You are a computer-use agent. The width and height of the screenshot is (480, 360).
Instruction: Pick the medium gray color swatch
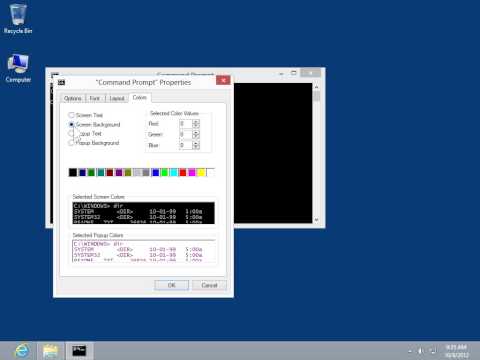[x=146, y=172]
